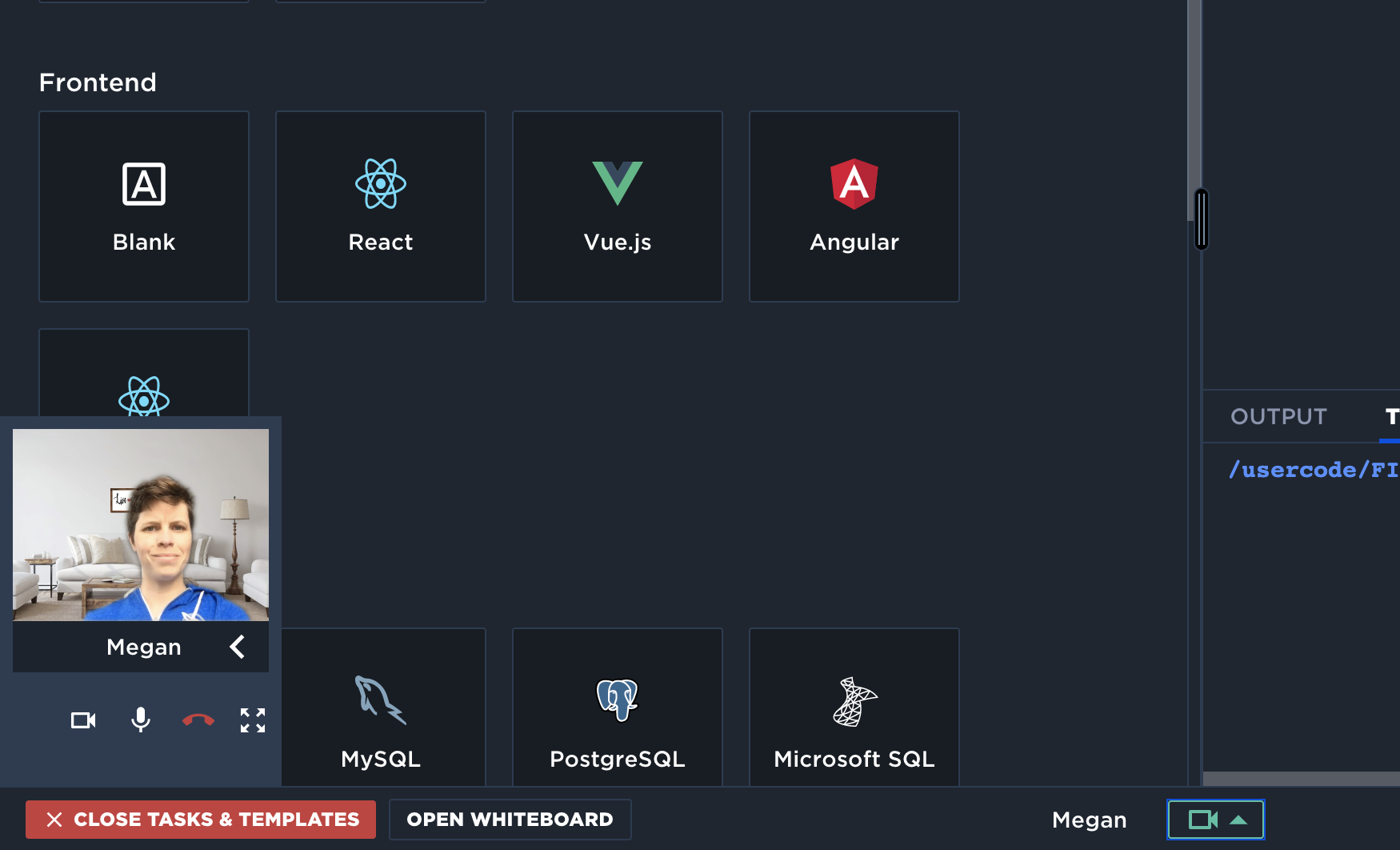The height and width of the screenshot is (850, 1400).
Task: Click the partially hidden React card below Blank
Action: 144,373
